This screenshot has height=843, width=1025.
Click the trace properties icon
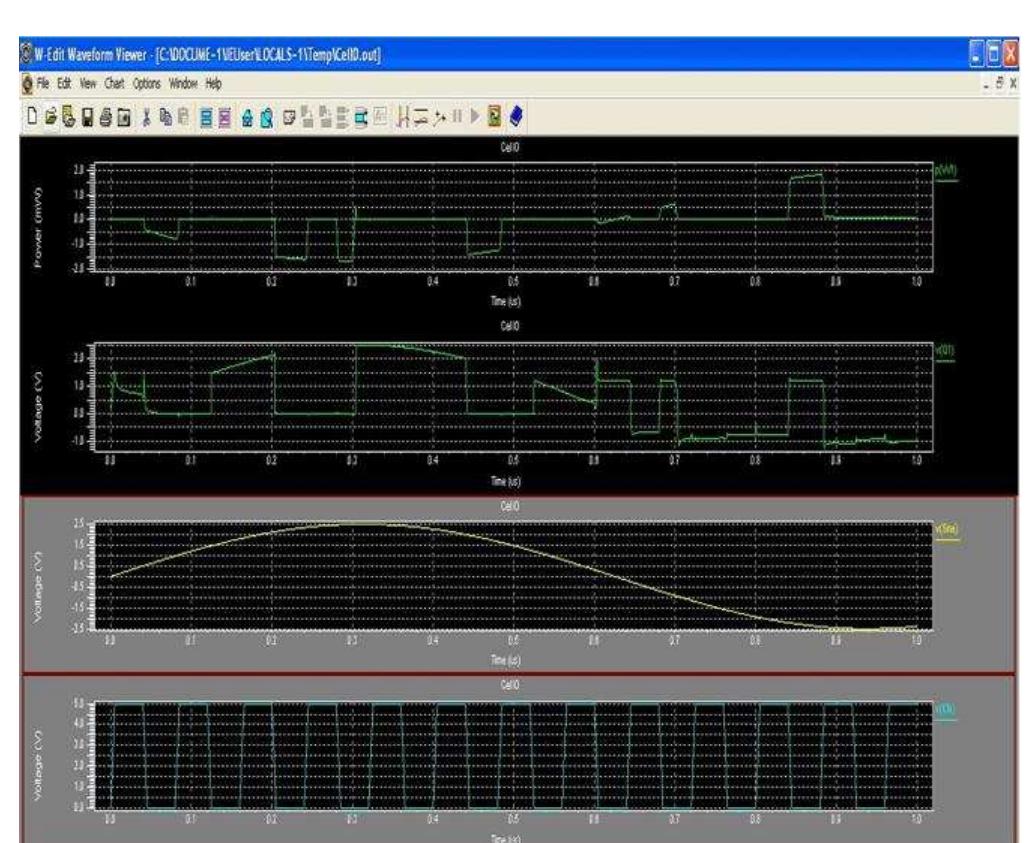[289, 118]
